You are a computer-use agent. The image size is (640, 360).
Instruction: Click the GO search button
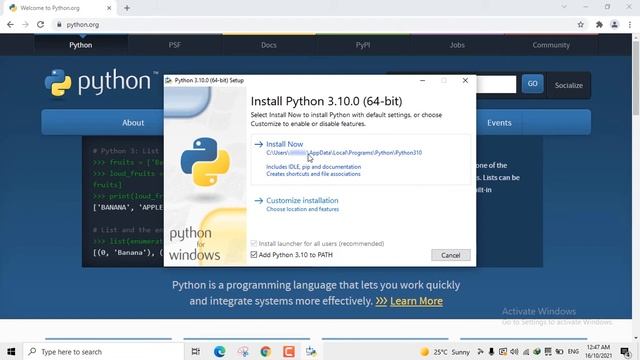(532, 84)
